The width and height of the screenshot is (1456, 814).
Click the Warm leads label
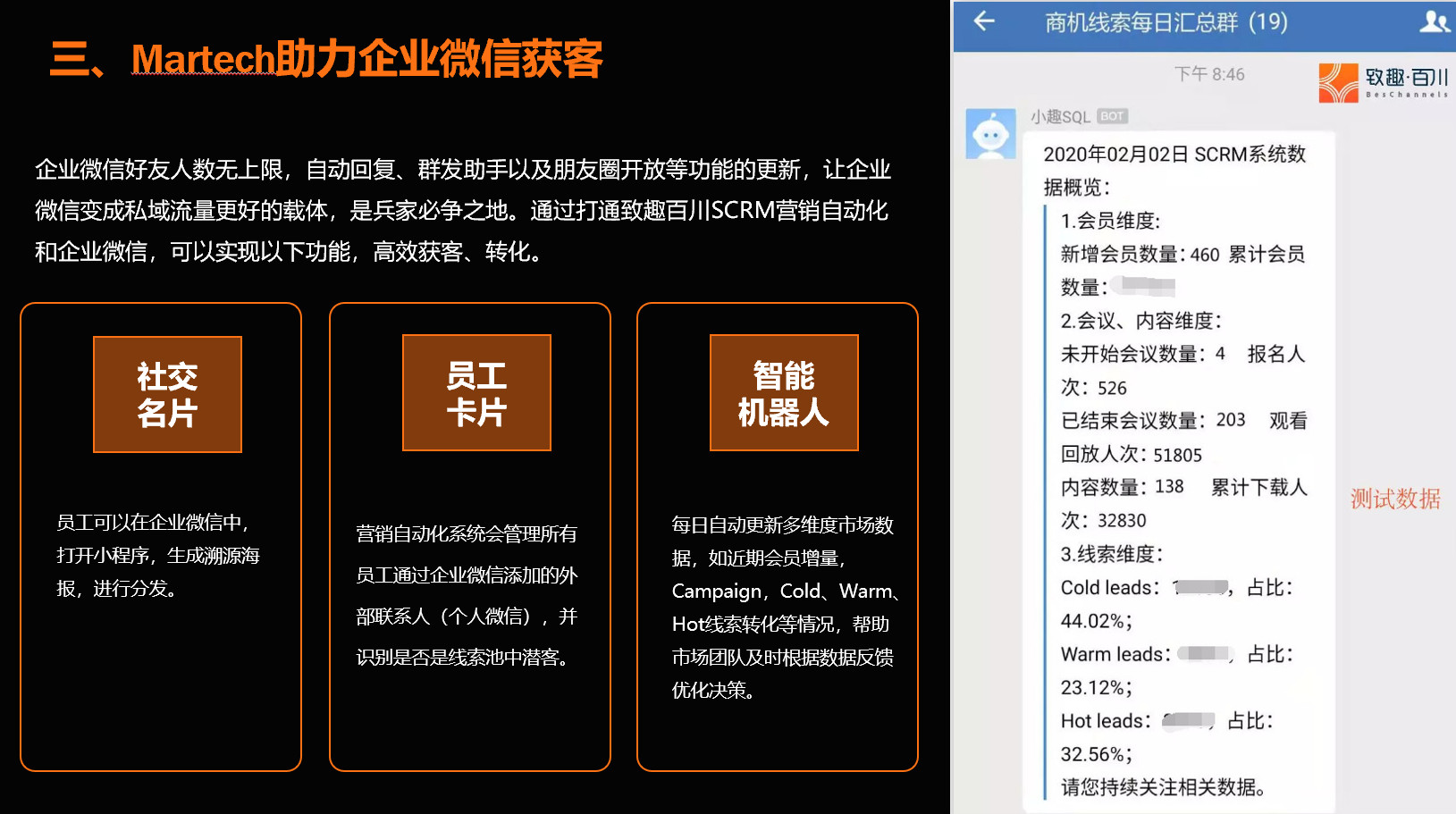(1115, 655)
